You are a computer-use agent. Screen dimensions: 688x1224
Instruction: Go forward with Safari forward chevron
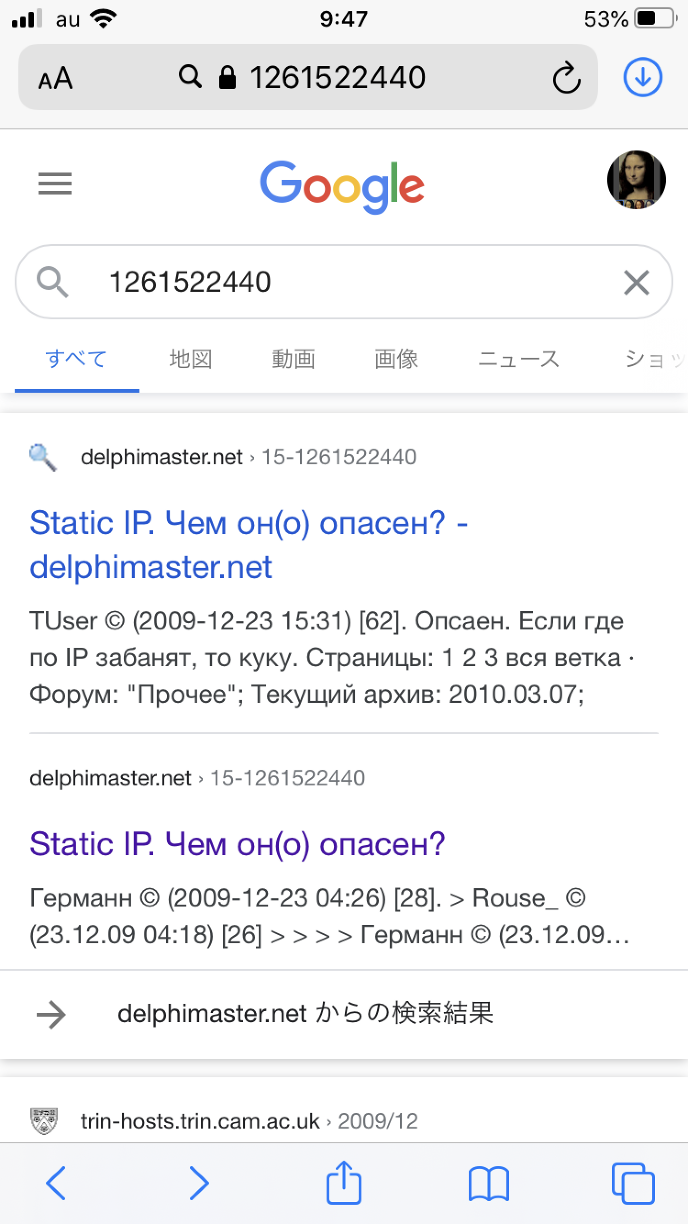pyautogui.click(x=199, y=1184)
